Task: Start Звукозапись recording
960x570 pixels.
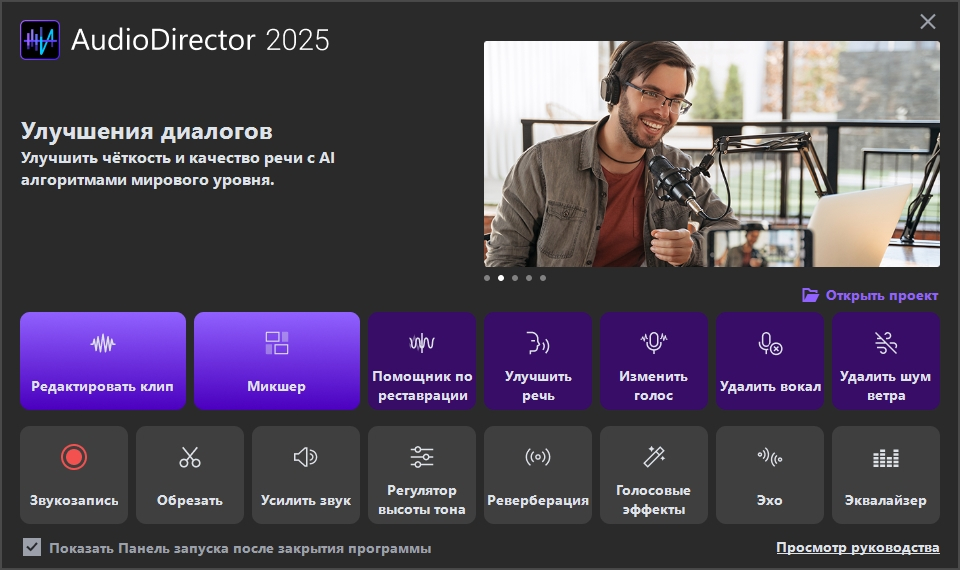Action: [74, 475]
